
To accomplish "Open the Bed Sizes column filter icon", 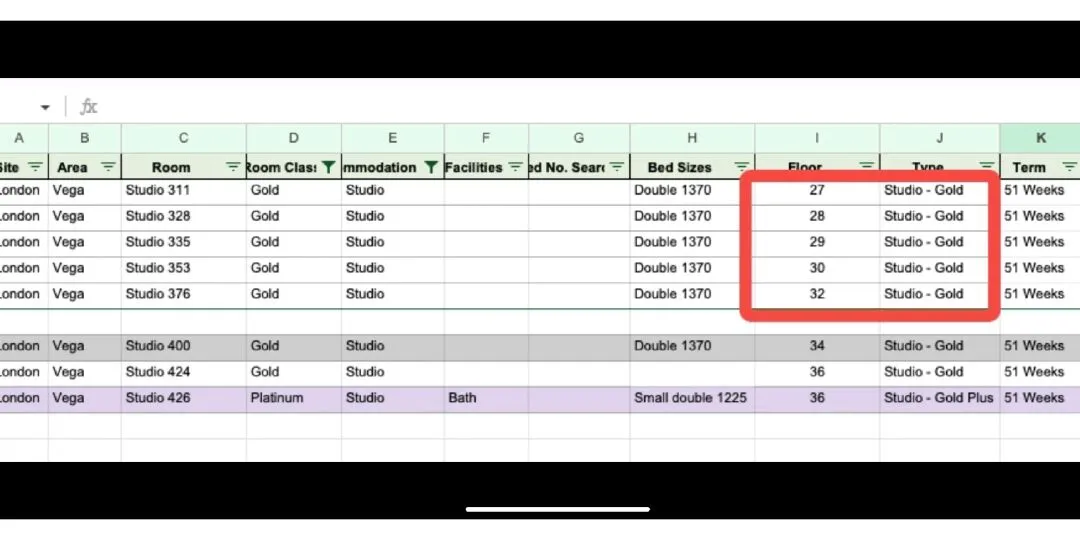I will [741, 167].
